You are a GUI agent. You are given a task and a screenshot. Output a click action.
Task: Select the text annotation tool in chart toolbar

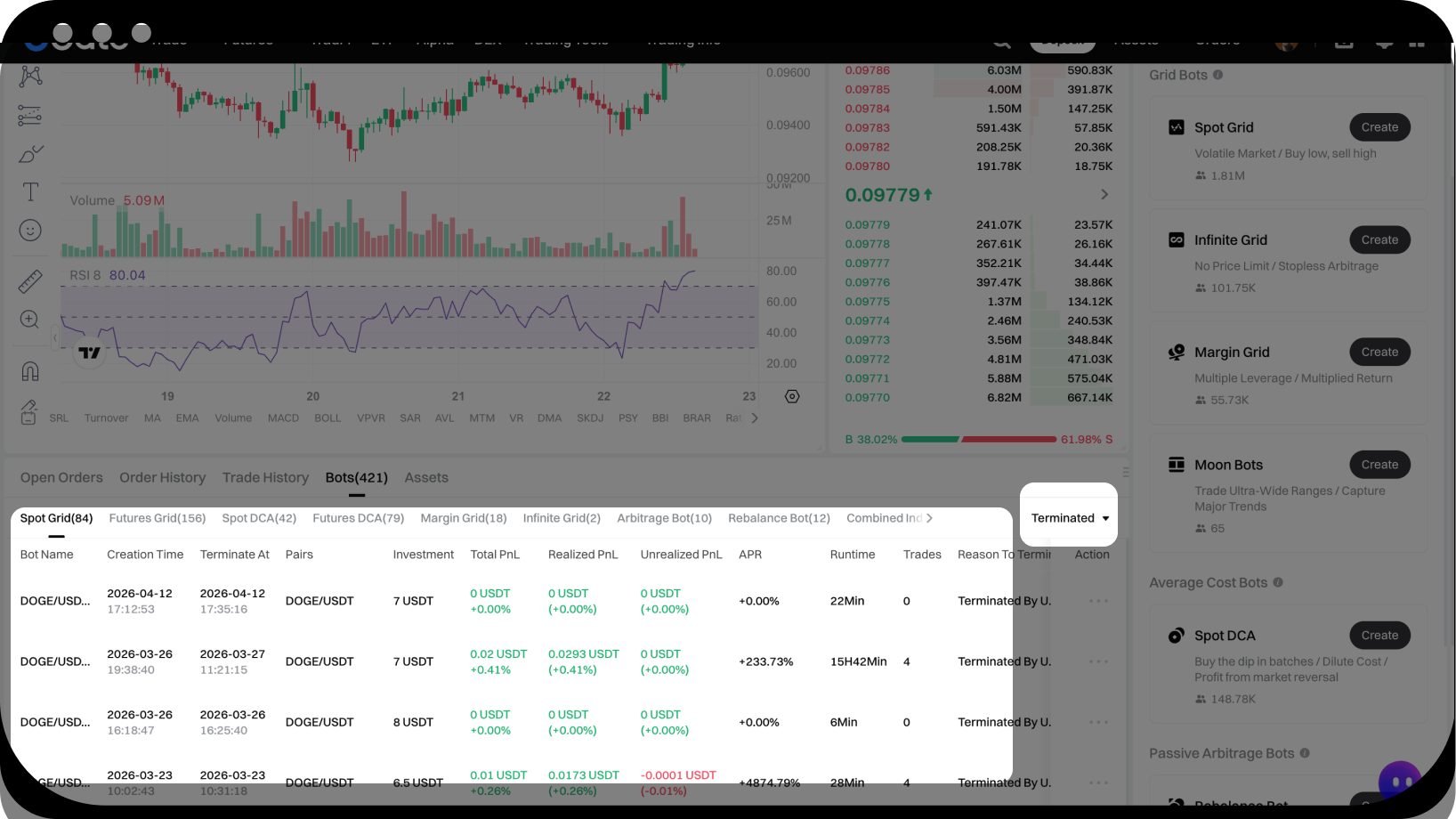pyautogui.click(x=30, y=191)
